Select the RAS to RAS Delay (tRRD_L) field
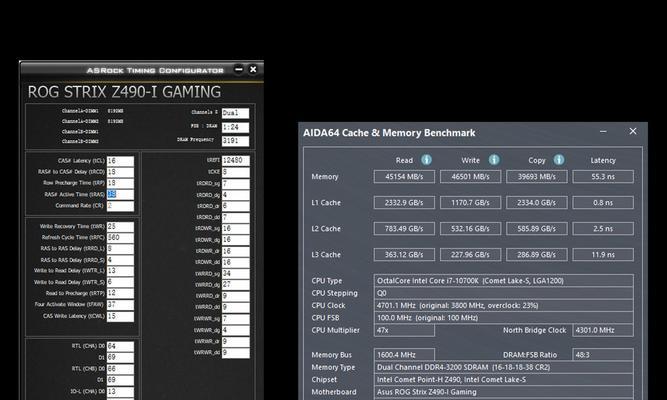Screen dimensions: 667x400 [120, 249]
